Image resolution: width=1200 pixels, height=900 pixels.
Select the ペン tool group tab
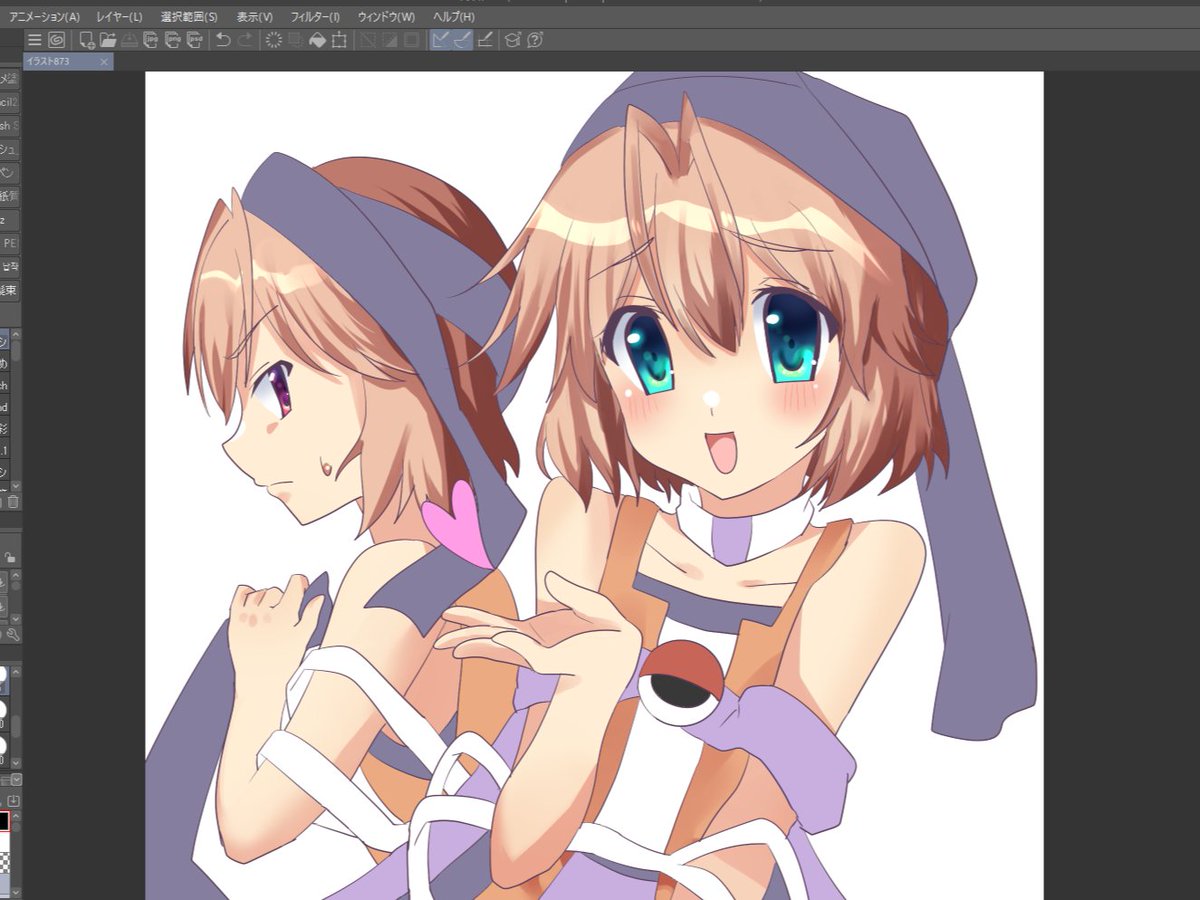click(9, 173)
